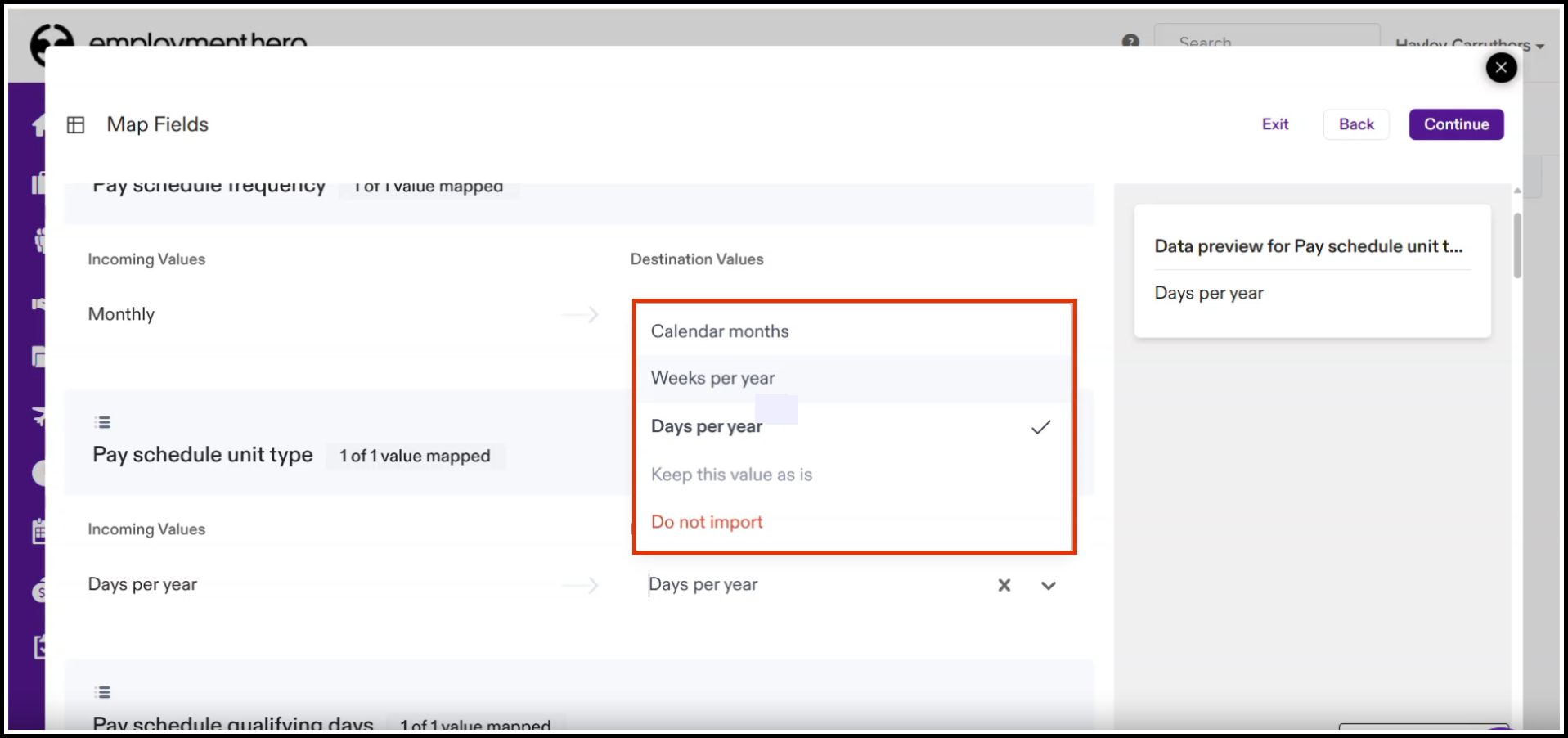The width and height of the screenshot is (1568, 738).
Task: Choose the Weeks per year option
Action: point(712,378)
